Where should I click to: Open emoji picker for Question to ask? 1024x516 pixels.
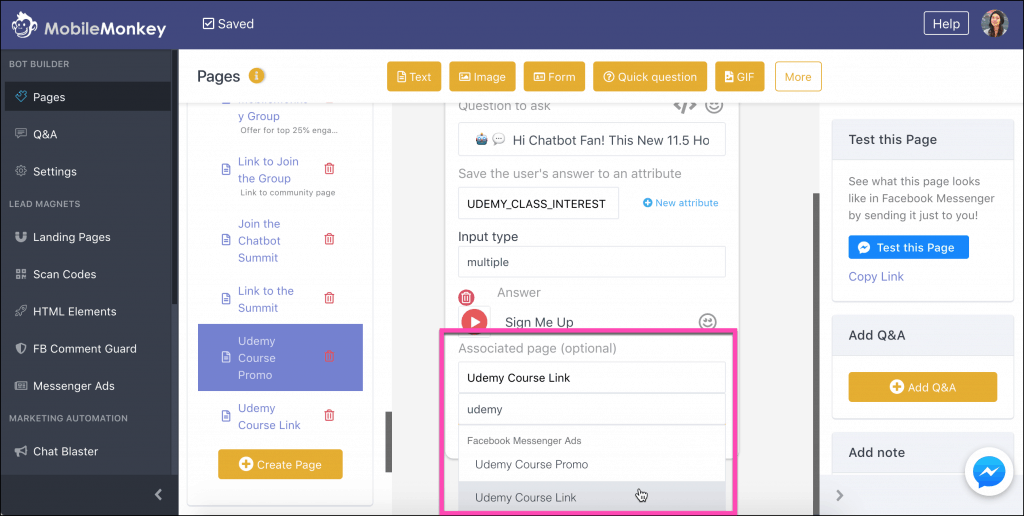714,105
